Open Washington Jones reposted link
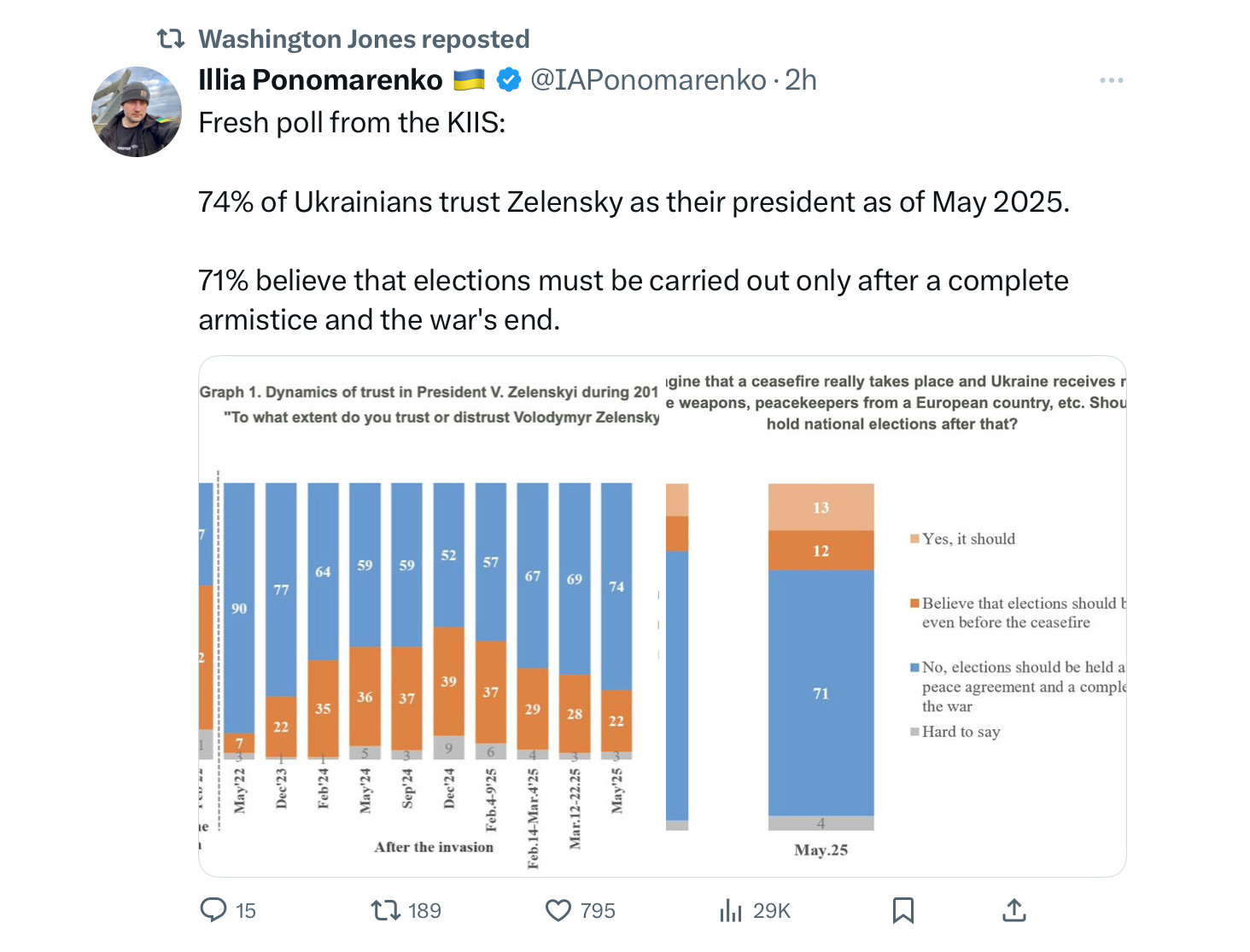Screen dimensions: 1250x952 click(x=364, y=39)
